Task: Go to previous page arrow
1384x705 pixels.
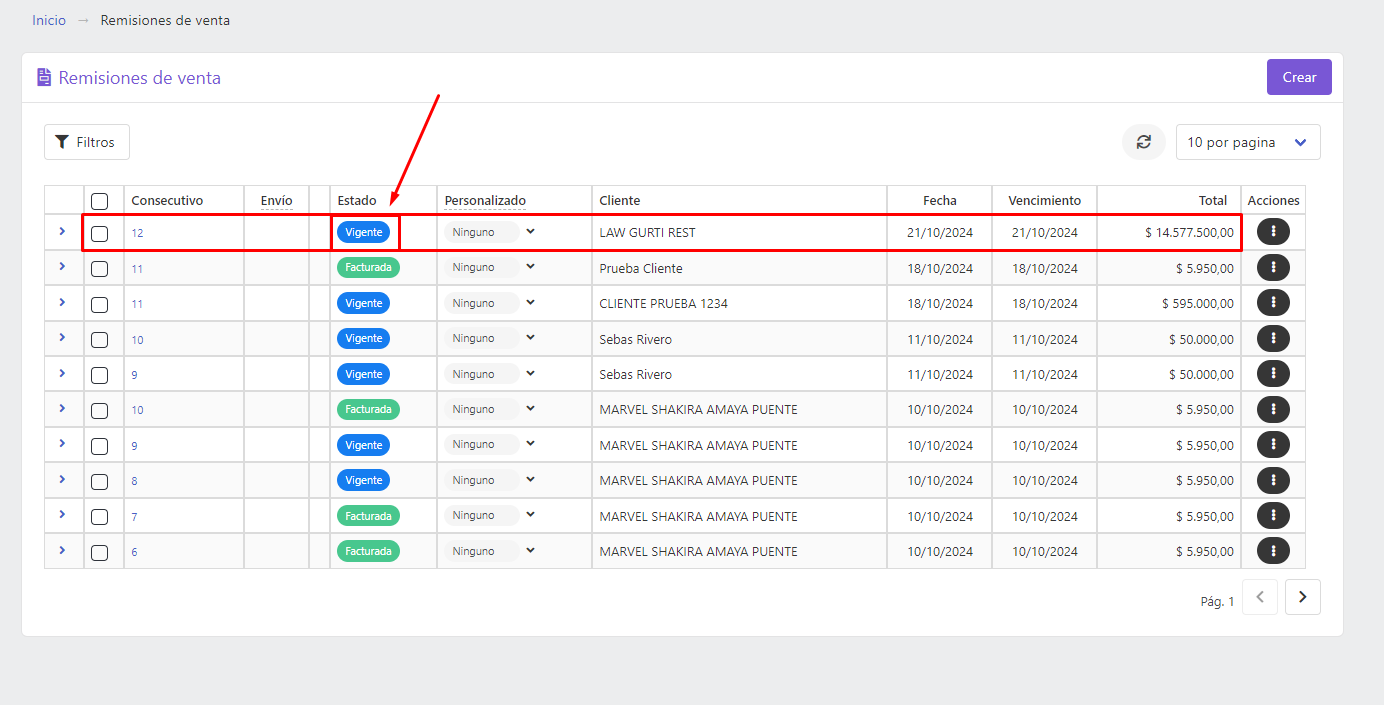Action: coord(1260,597)
